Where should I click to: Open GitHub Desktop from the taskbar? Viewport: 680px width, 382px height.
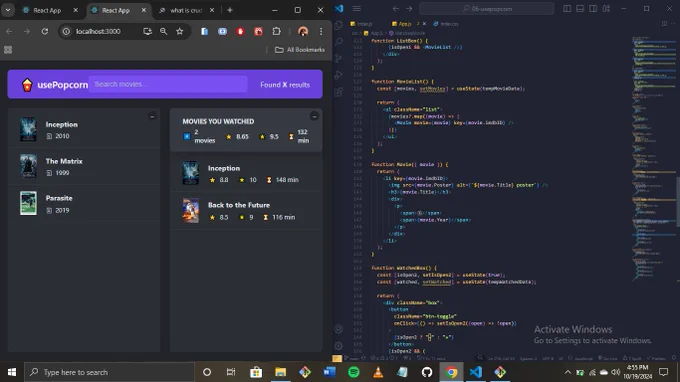click(x=427, y=372)
